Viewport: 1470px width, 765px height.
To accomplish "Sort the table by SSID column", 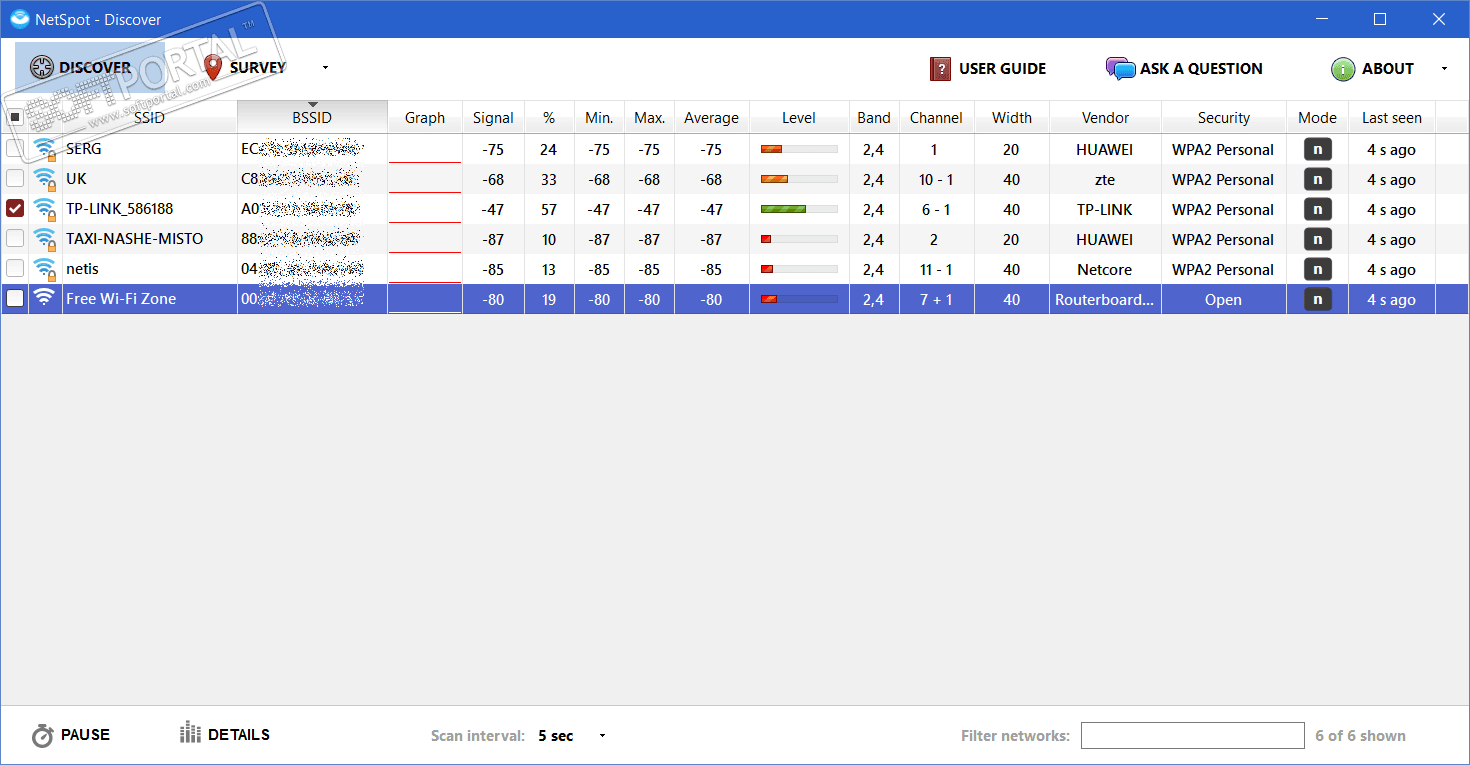I will point(149,118).
